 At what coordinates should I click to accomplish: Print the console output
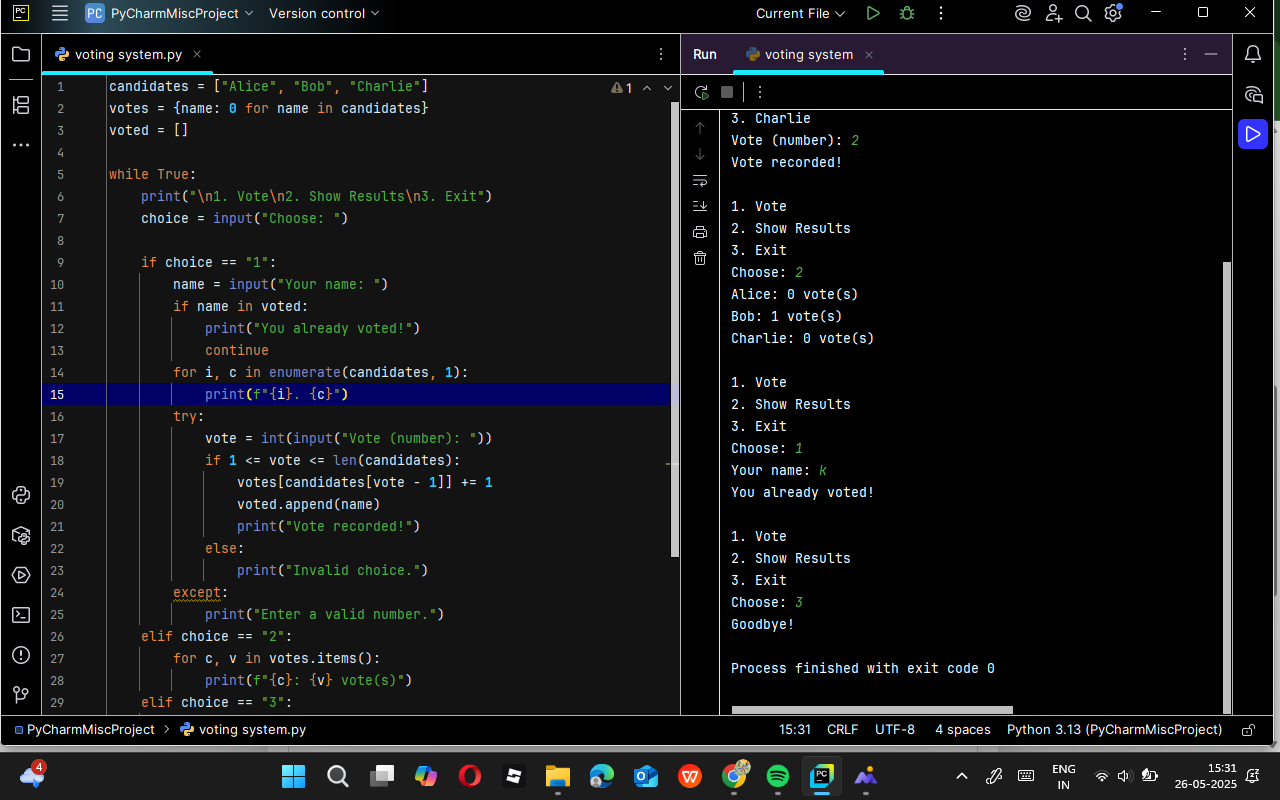(700, 232)
